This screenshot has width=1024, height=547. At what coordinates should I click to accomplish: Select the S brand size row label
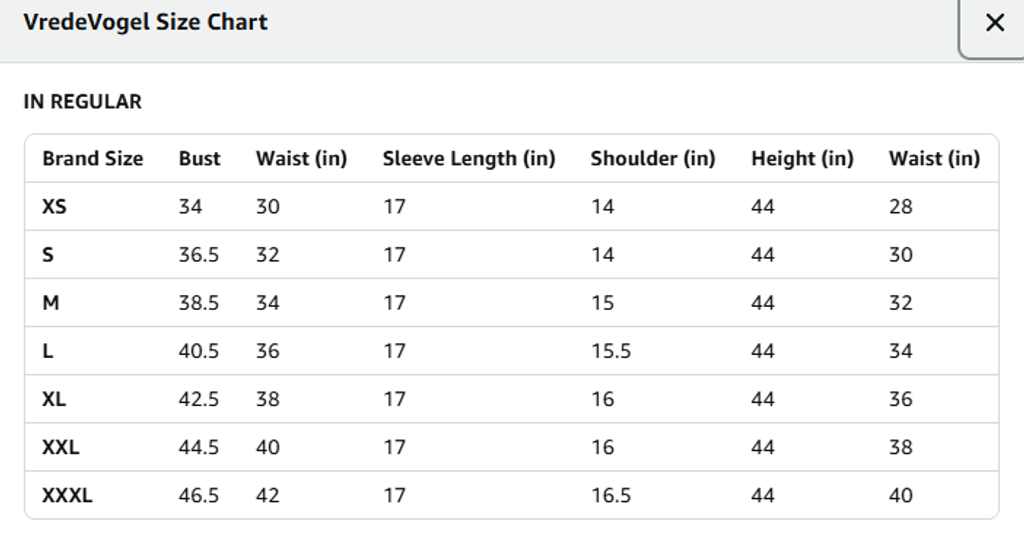[48, 255]
